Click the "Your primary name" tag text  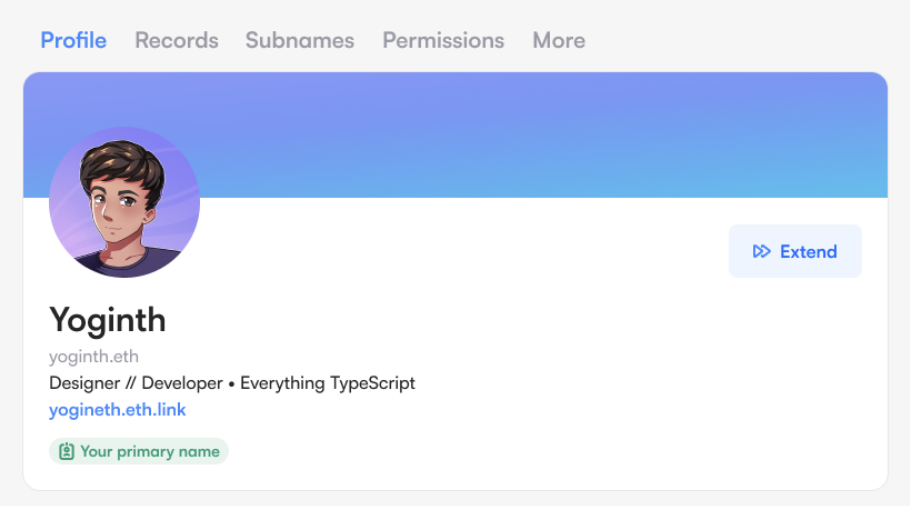(150, 452)
